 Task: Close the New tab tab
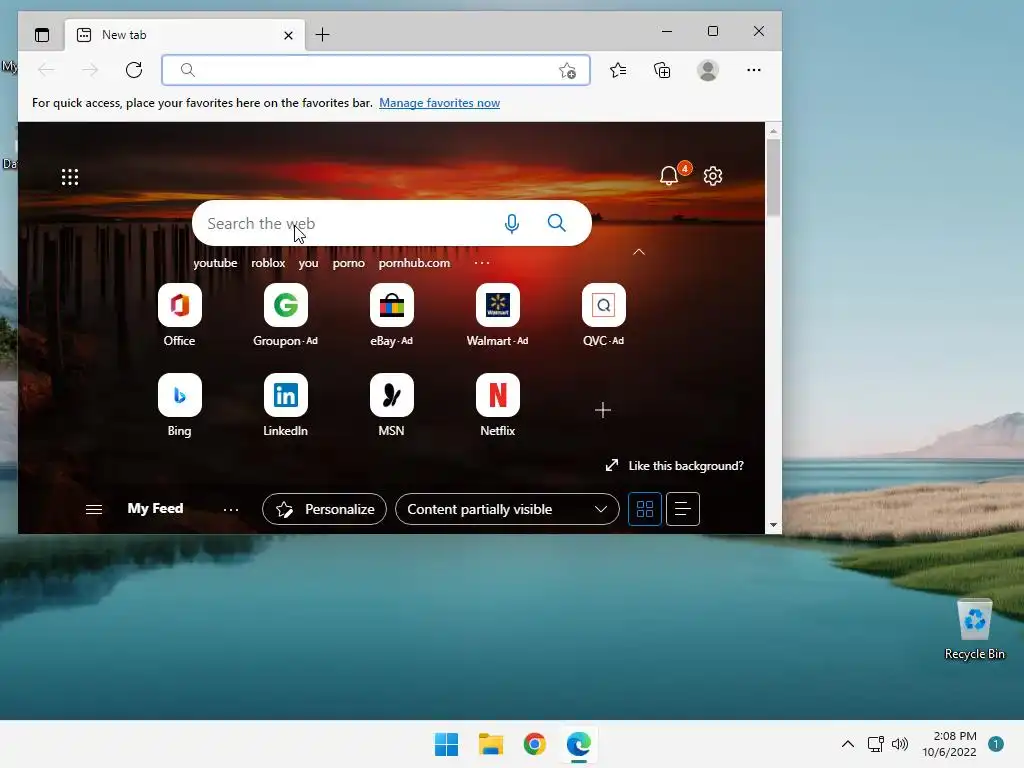(x=289, y=35)
